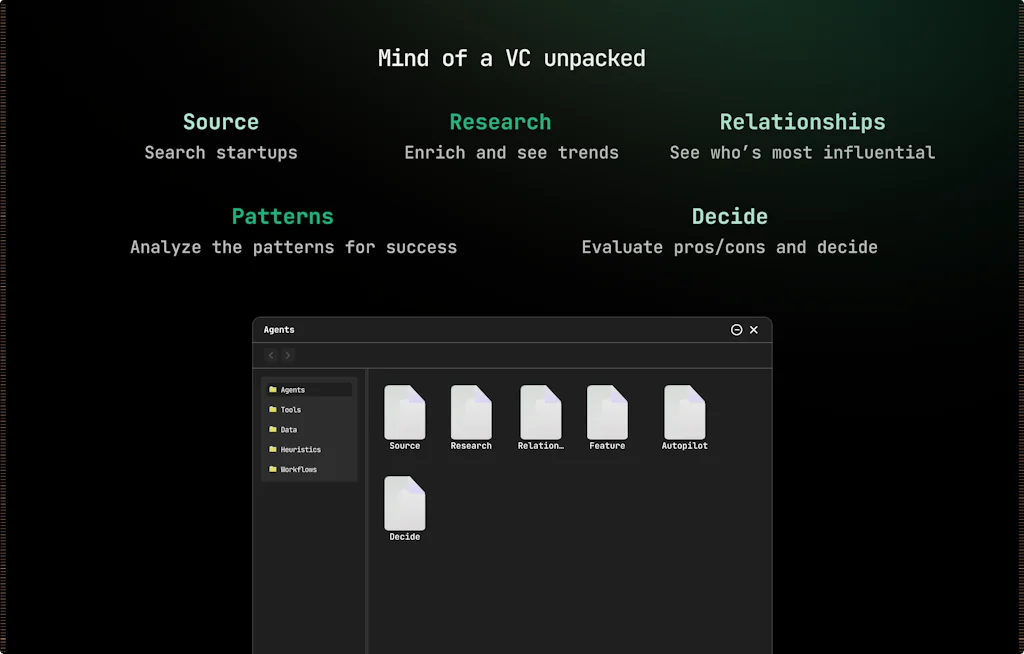Click the forward navigation chevron

click(287, 354)
